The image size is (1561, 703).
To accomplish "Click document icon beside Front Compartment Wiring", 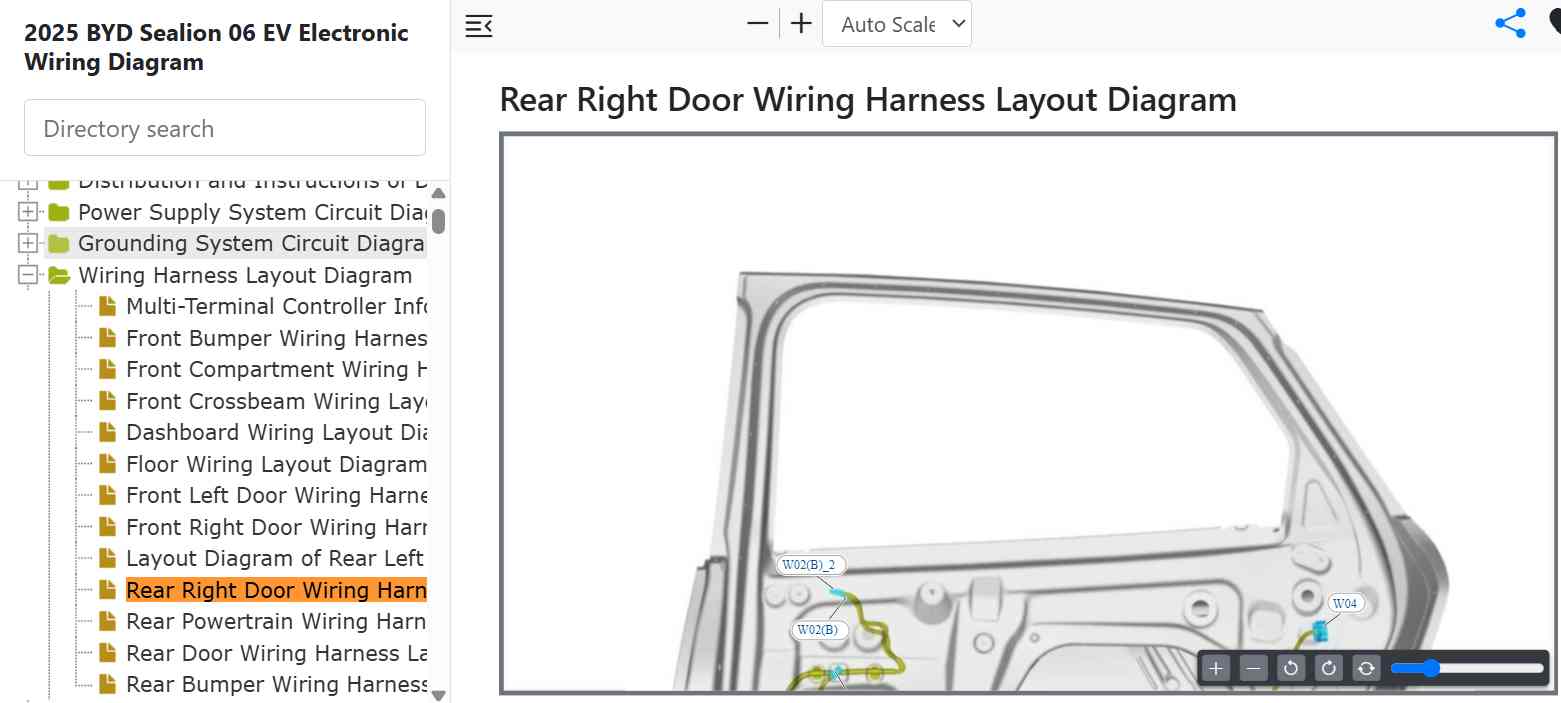I will coord(108,369).
